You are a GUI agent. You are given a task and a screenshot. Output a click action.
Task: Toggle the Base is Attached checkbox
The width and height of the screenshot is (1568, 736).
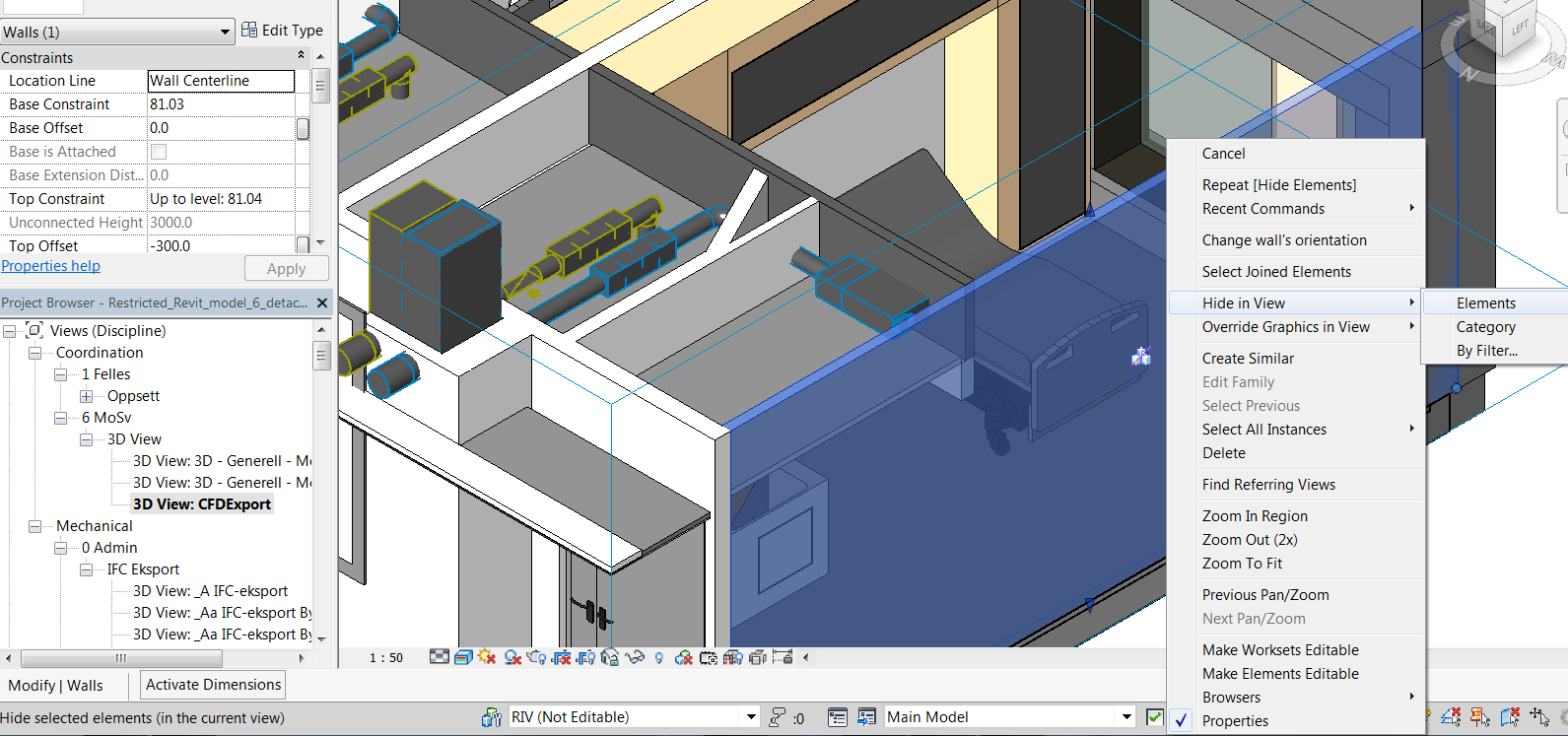tap(159, 152)
